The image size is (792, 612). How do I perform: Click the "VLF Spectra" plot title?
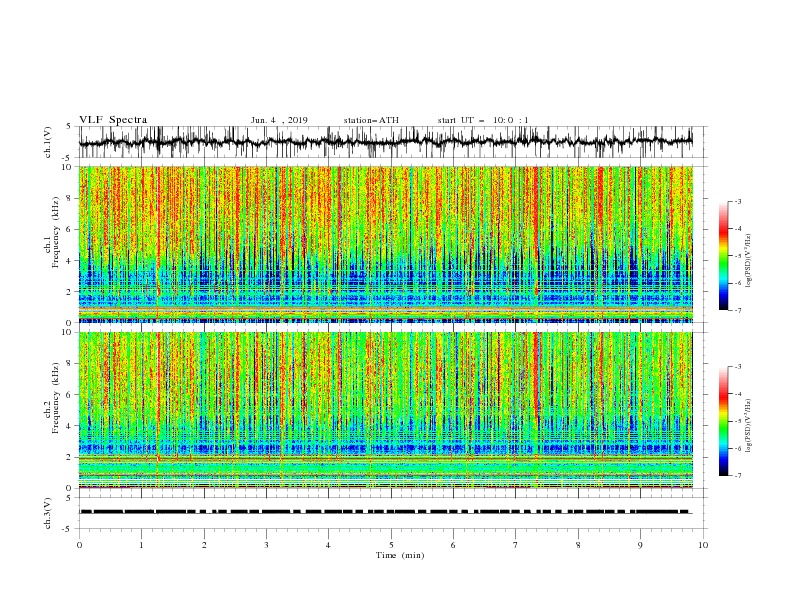(113, 120)
